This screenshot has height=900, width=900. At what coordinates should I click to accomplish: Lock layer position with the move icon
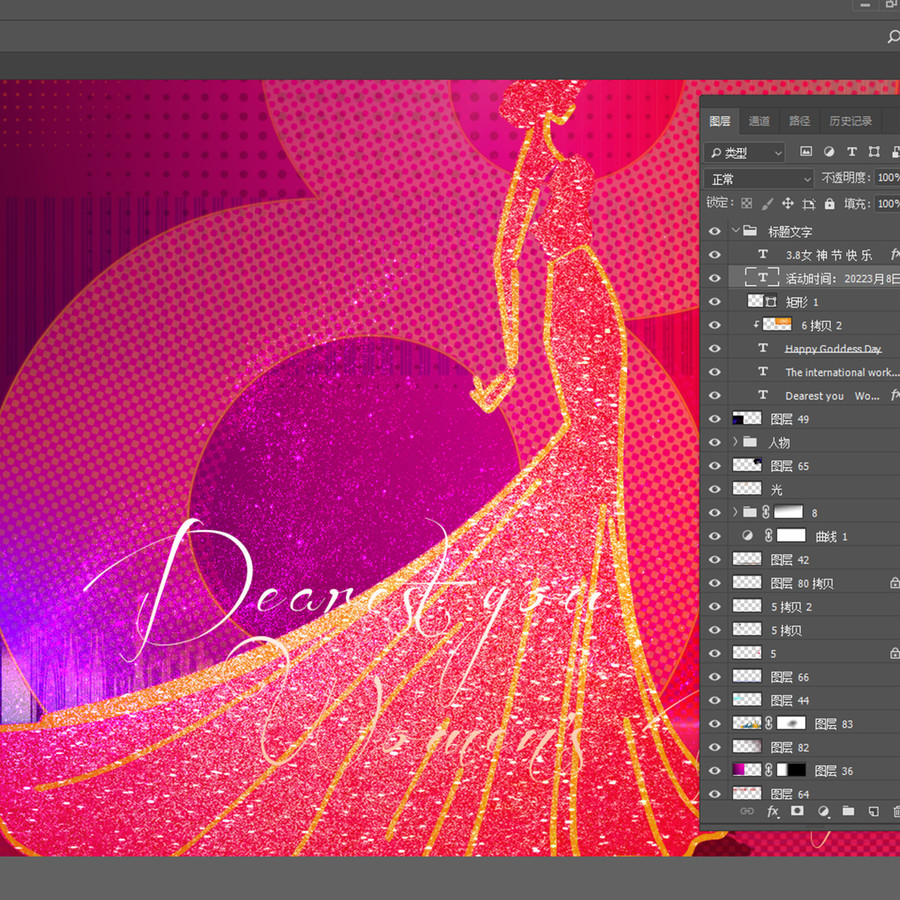click(788, 203)
